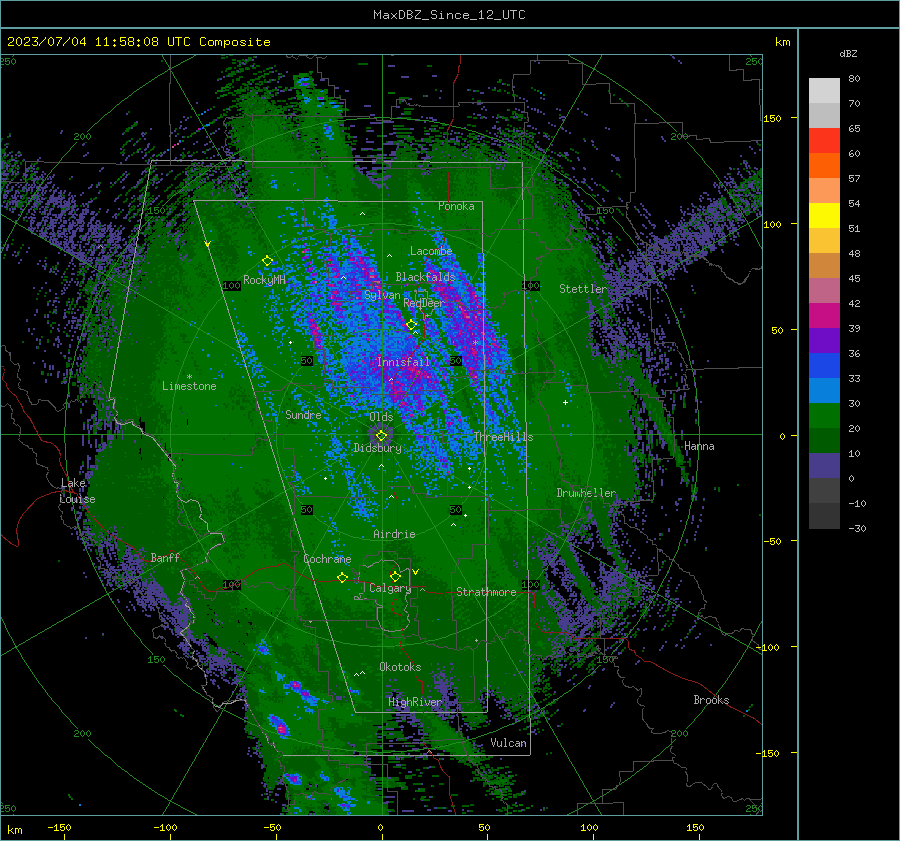Click the Stettler city label

click(583, 289)
